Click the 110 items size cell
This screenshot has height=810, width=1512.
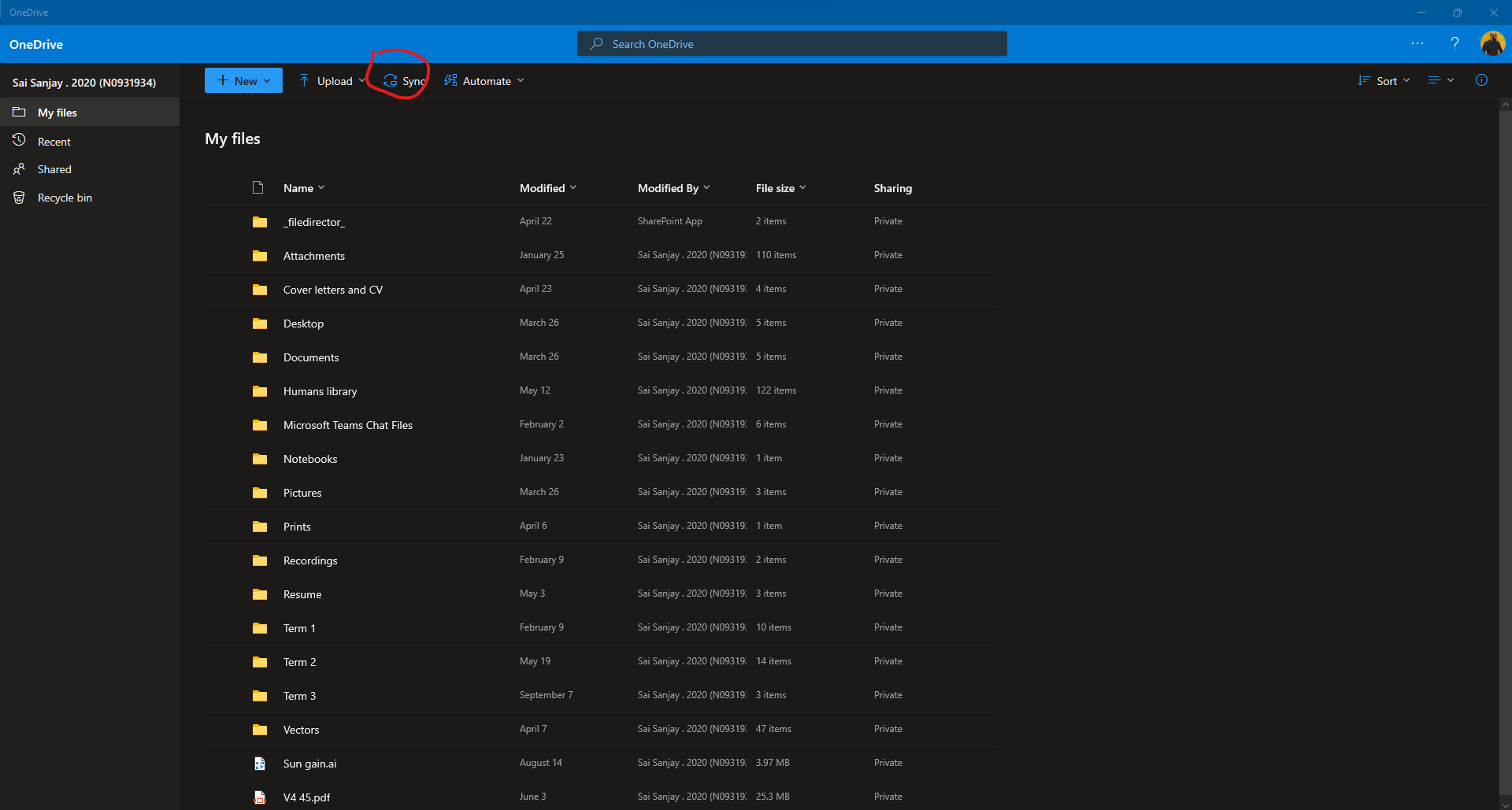[776, 255]
